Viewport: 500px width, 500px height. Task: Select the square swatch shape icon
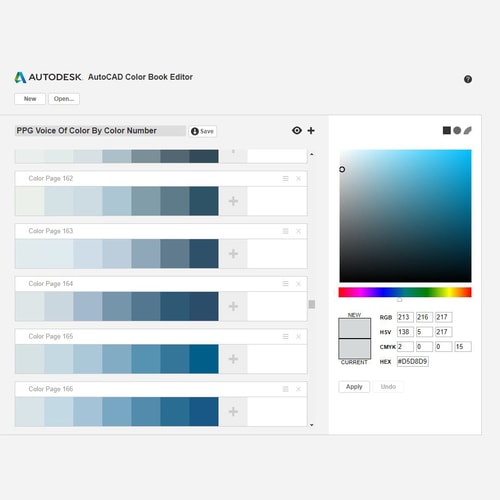point(447,130)
